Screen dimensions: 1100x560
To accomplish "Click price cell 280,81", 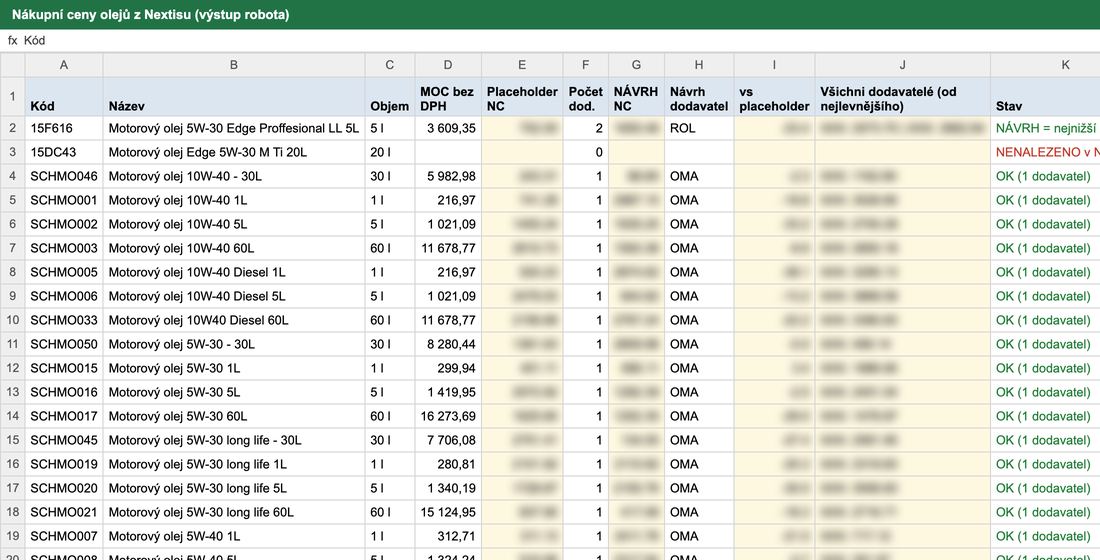I will coord(448,464).
